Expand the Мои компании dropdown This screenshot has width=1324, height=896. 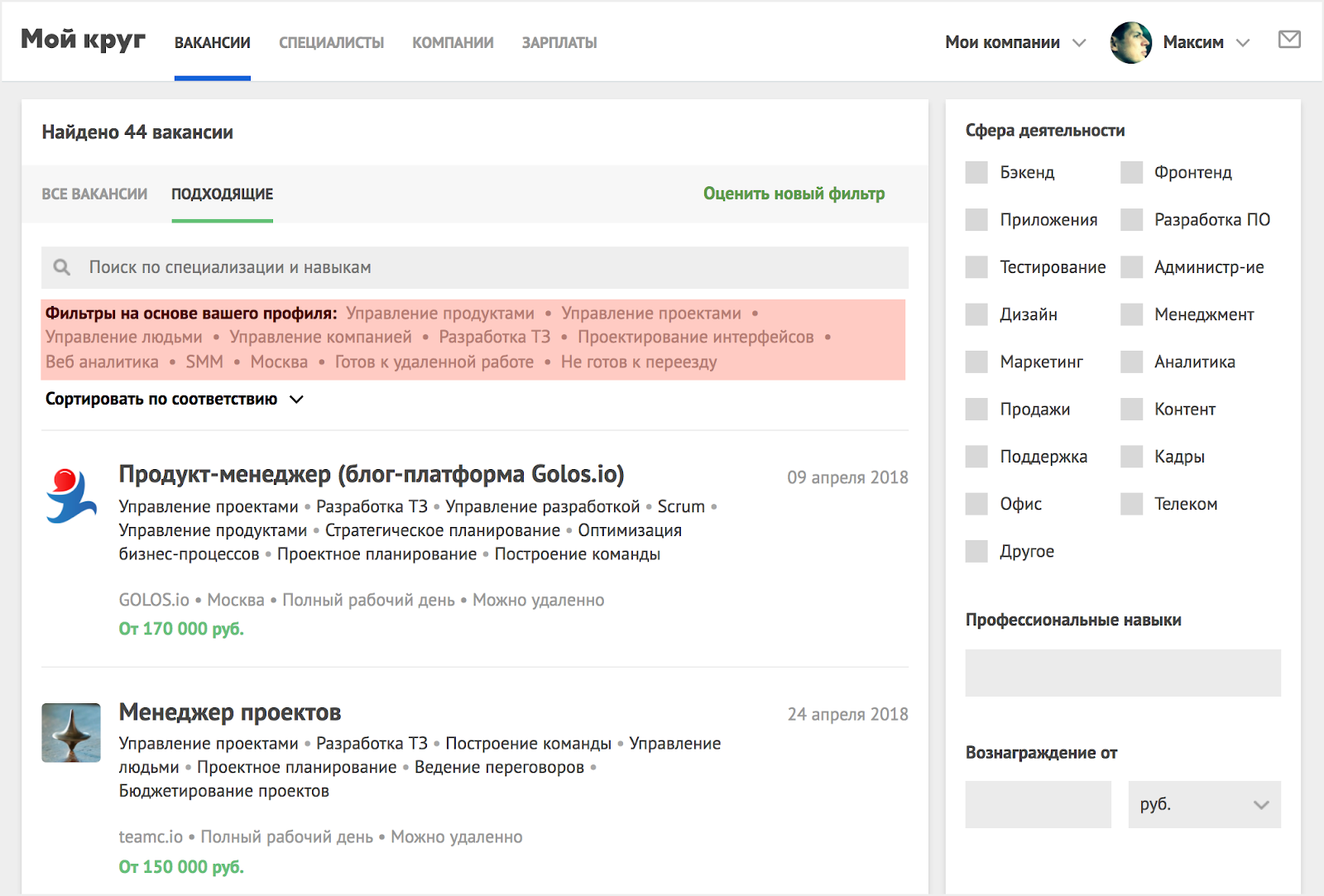(1015, 42)
